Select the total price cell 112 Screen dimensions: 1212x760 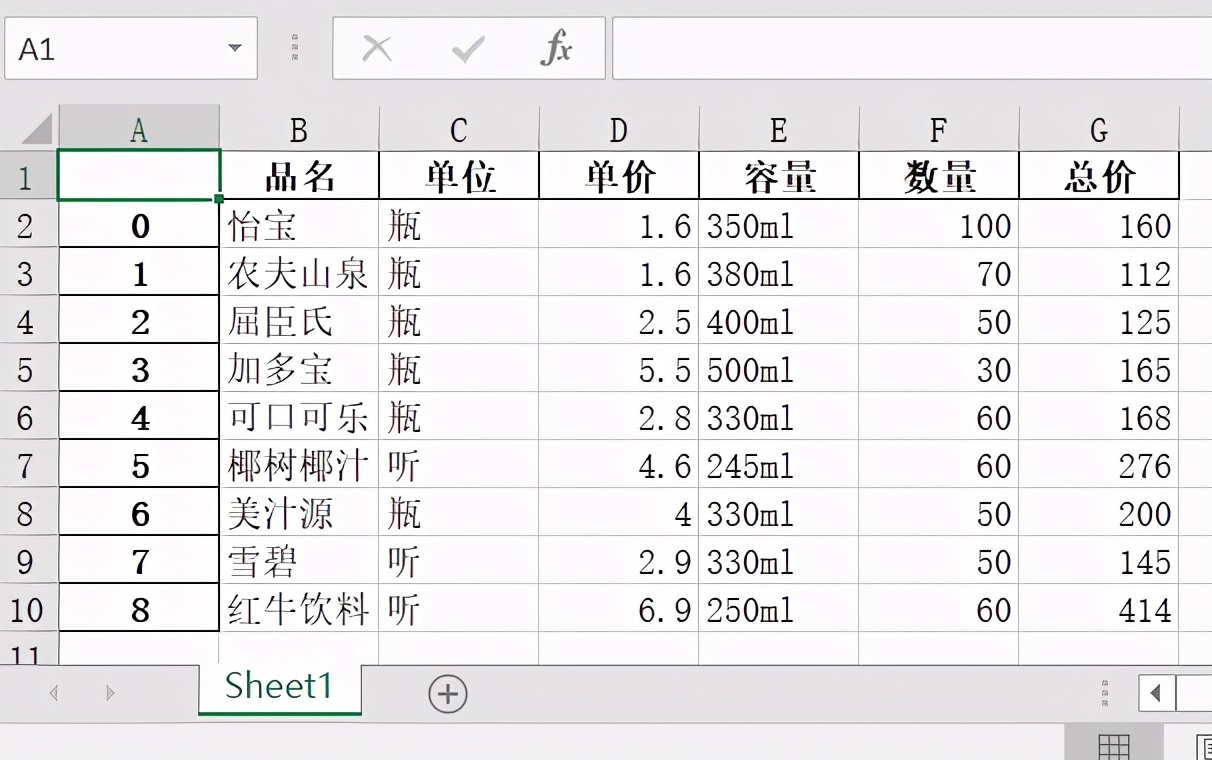tap(1099, 273)
